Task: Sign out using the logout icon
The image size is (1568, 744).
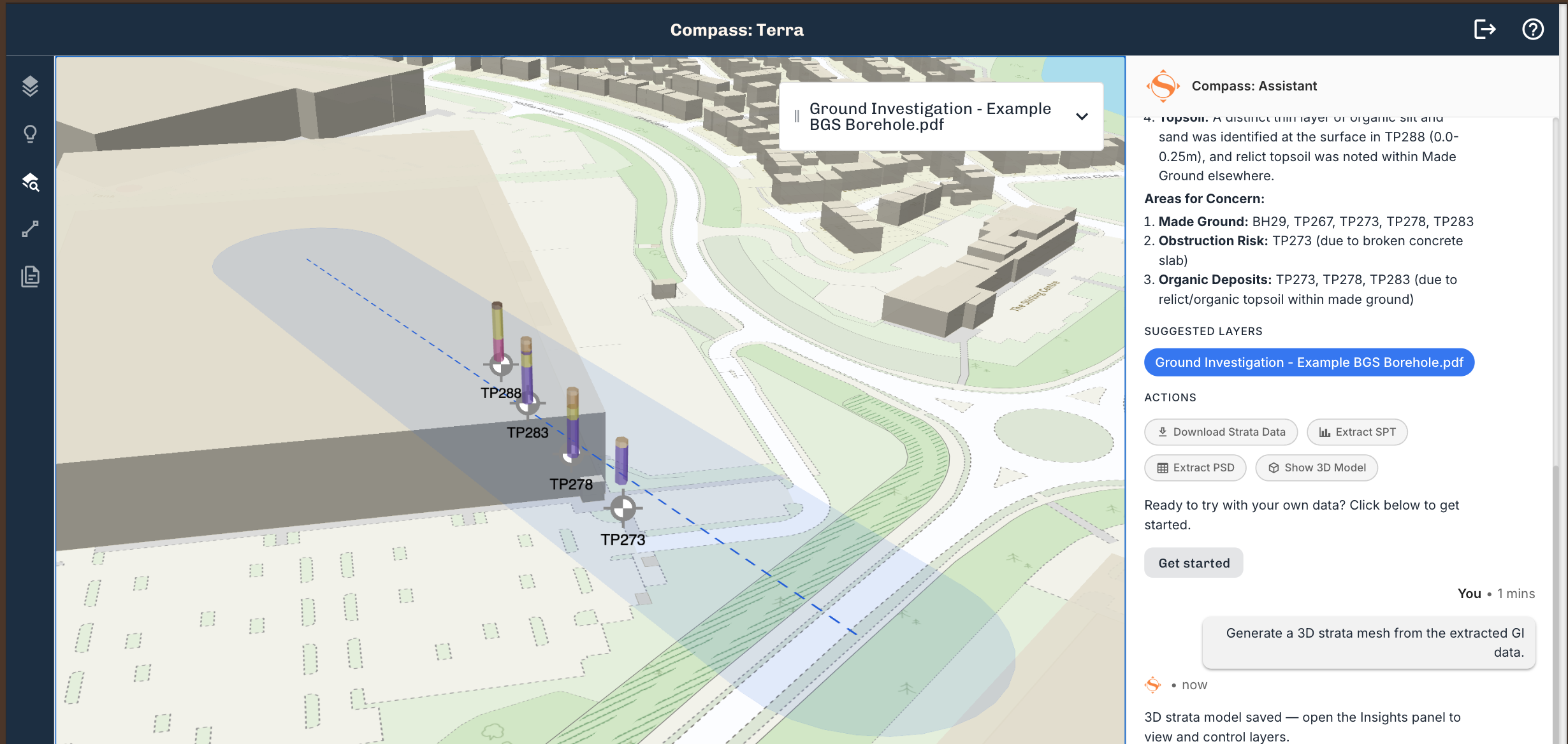Action: [1485, 29]
